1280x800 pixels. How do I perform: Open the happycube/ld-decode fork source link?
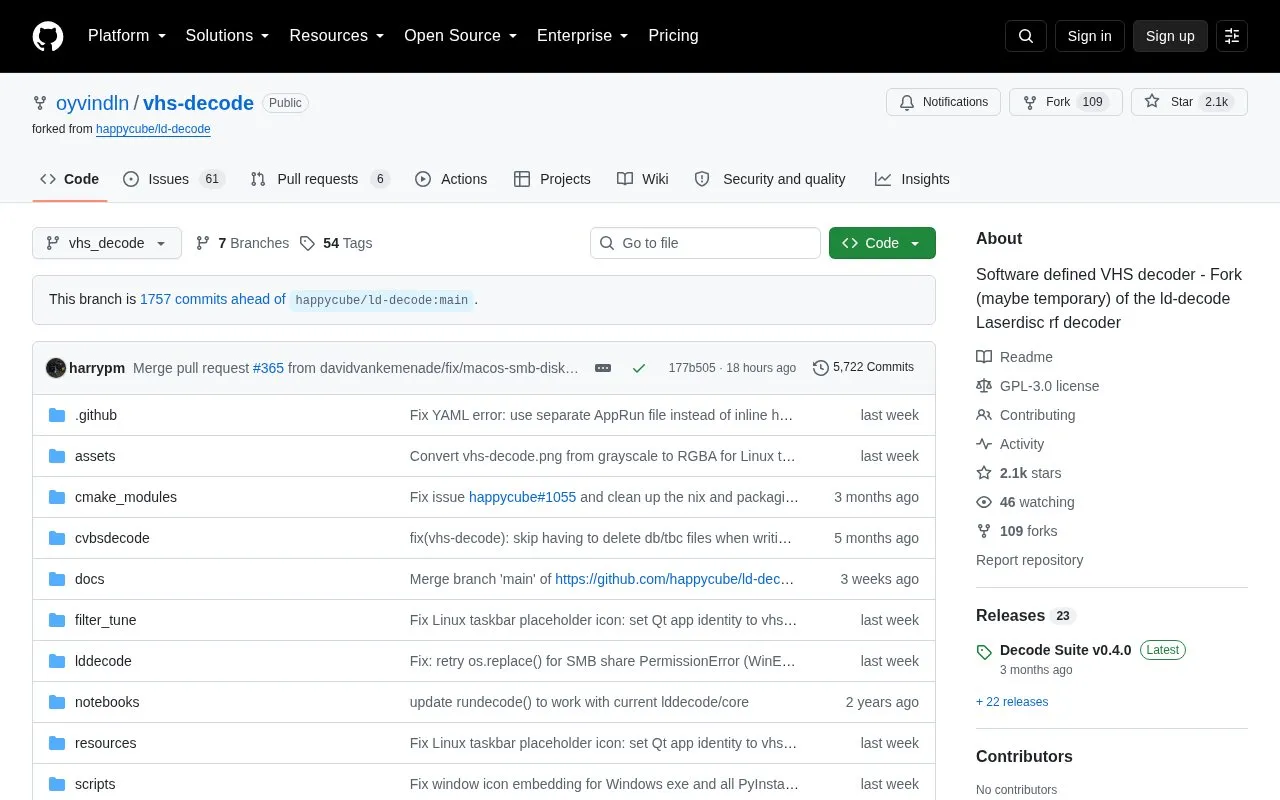point(153,129)
